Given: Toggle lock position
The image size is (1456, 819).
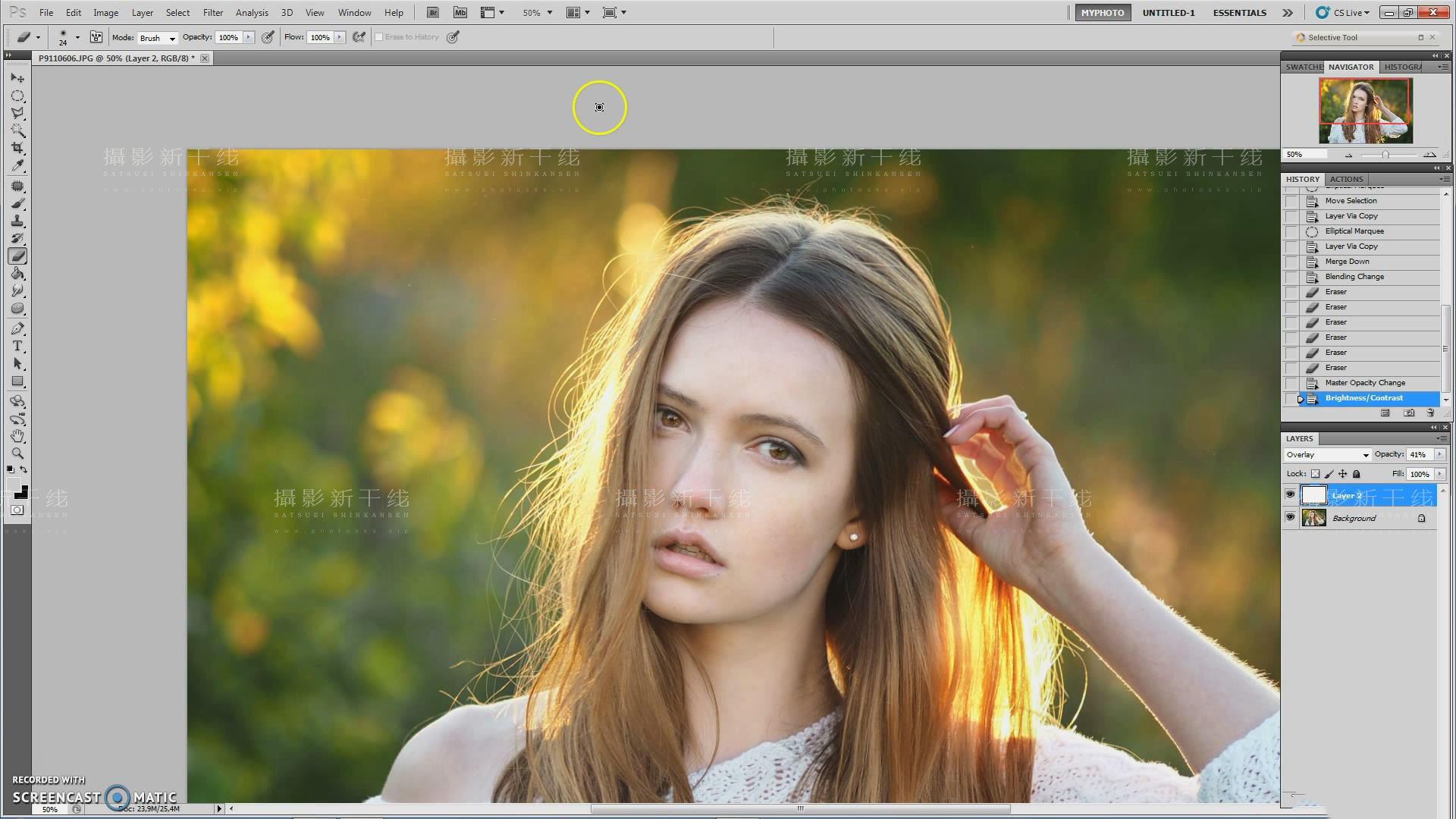Looking at the screenshot, I should [1343, 474].
